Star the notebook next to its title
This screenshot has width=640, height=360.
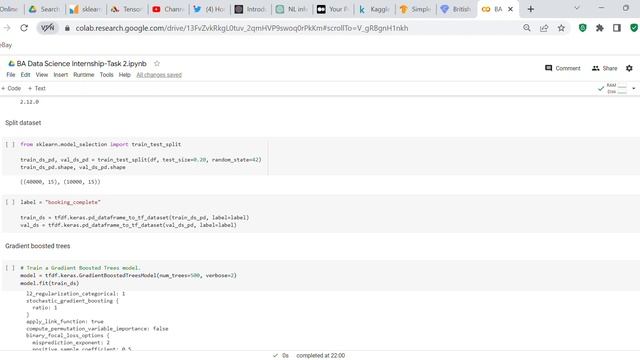click(x=157, y=63)
